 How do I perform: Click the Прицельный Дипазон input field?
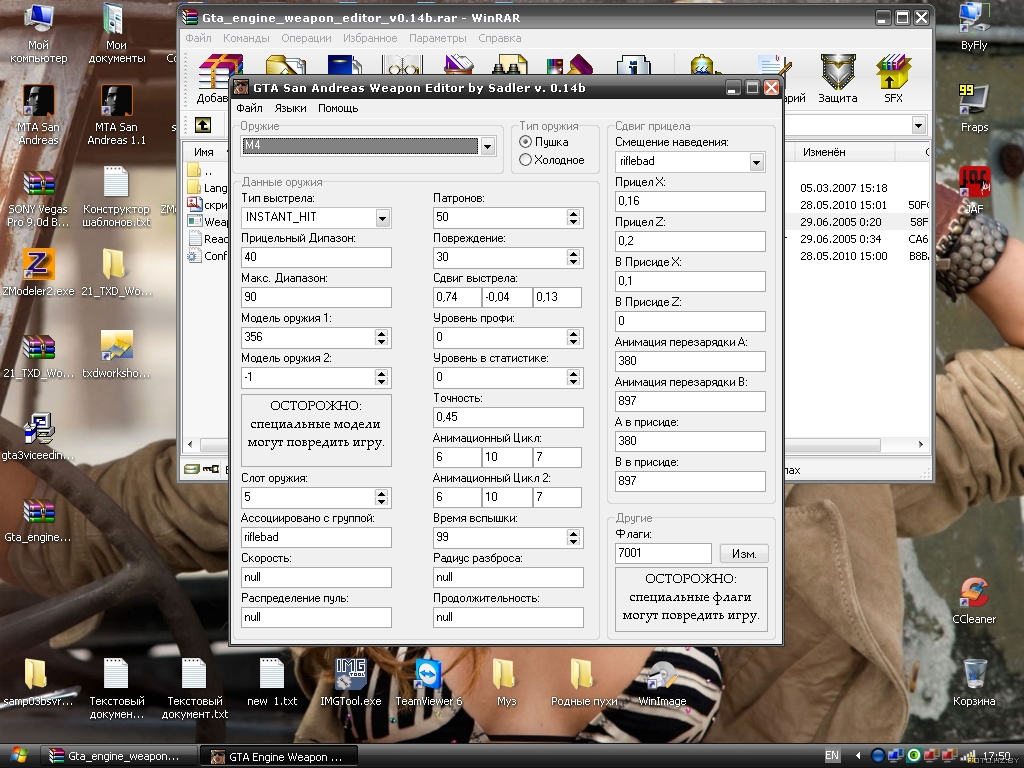tap(316, 257)
